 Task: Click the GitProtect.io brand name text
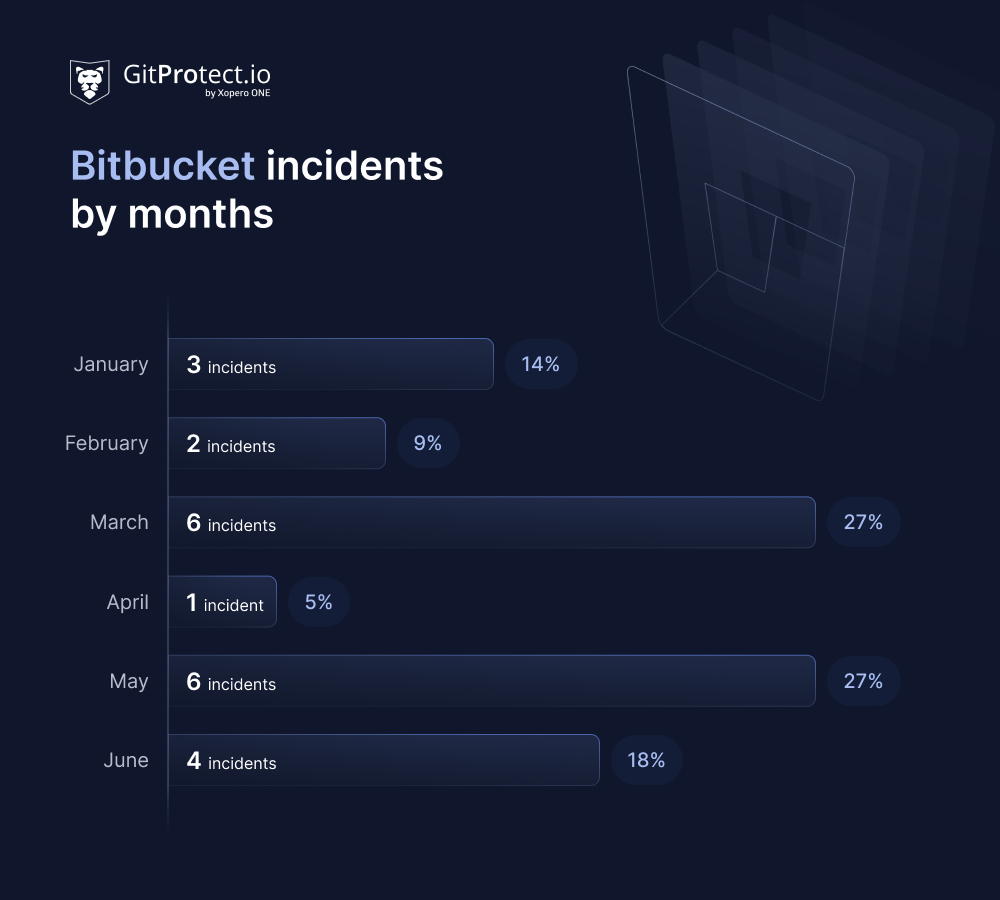(x=196, y=74)
